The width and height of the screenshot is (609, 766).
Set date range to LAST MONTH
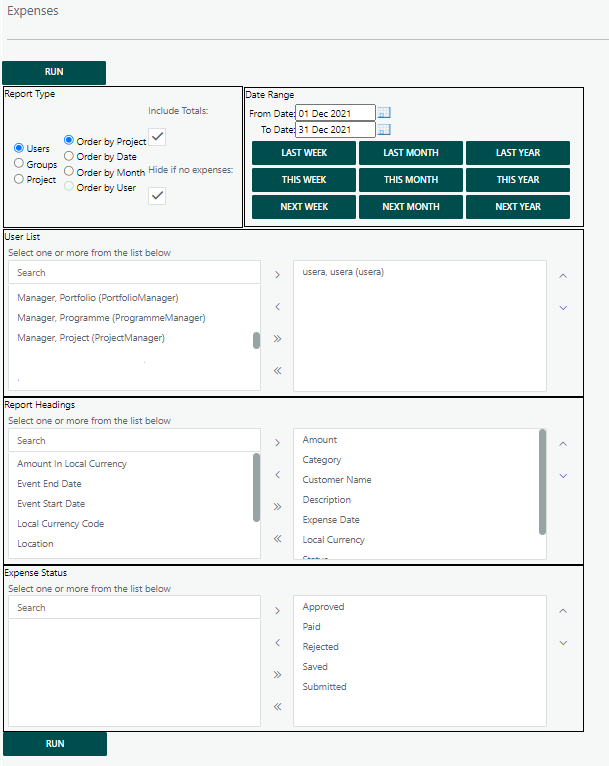pos(411,153)
